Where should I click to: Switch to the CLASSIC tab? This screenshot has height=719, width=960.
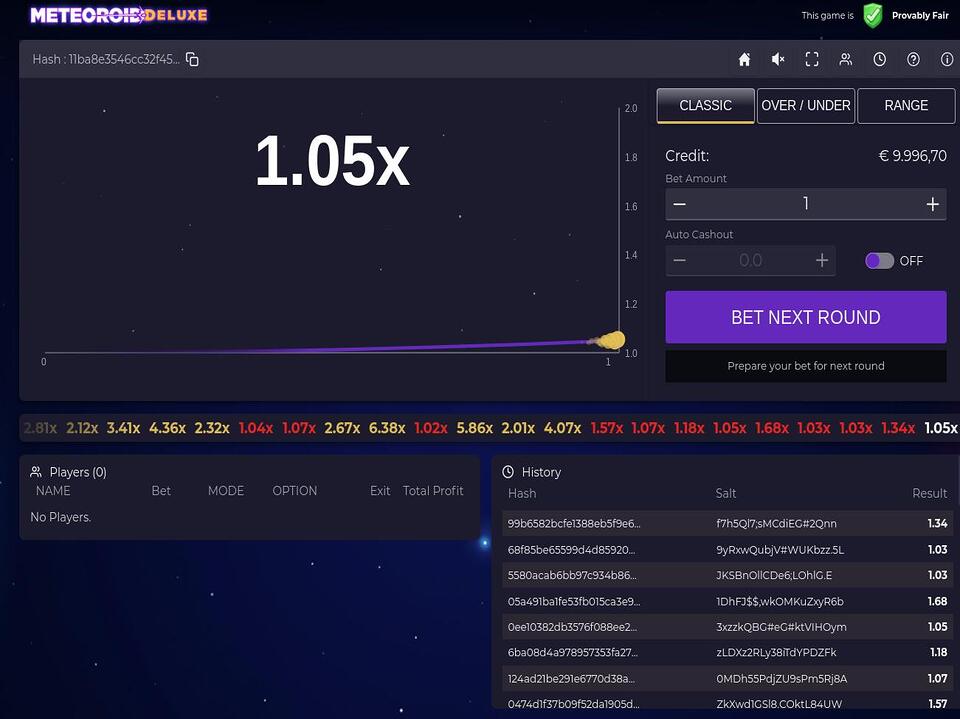[x=705, y=106]
